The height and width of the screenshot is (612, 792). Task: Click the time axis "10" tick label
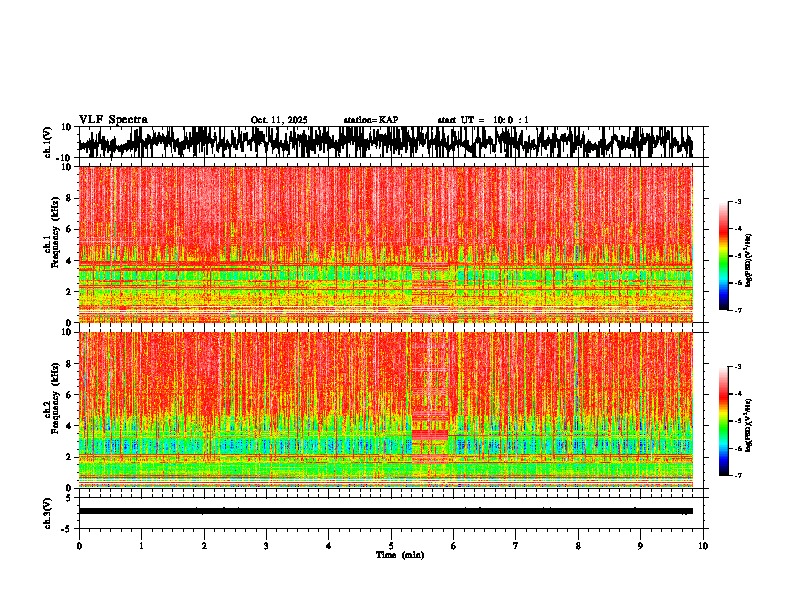pos(703,546)
